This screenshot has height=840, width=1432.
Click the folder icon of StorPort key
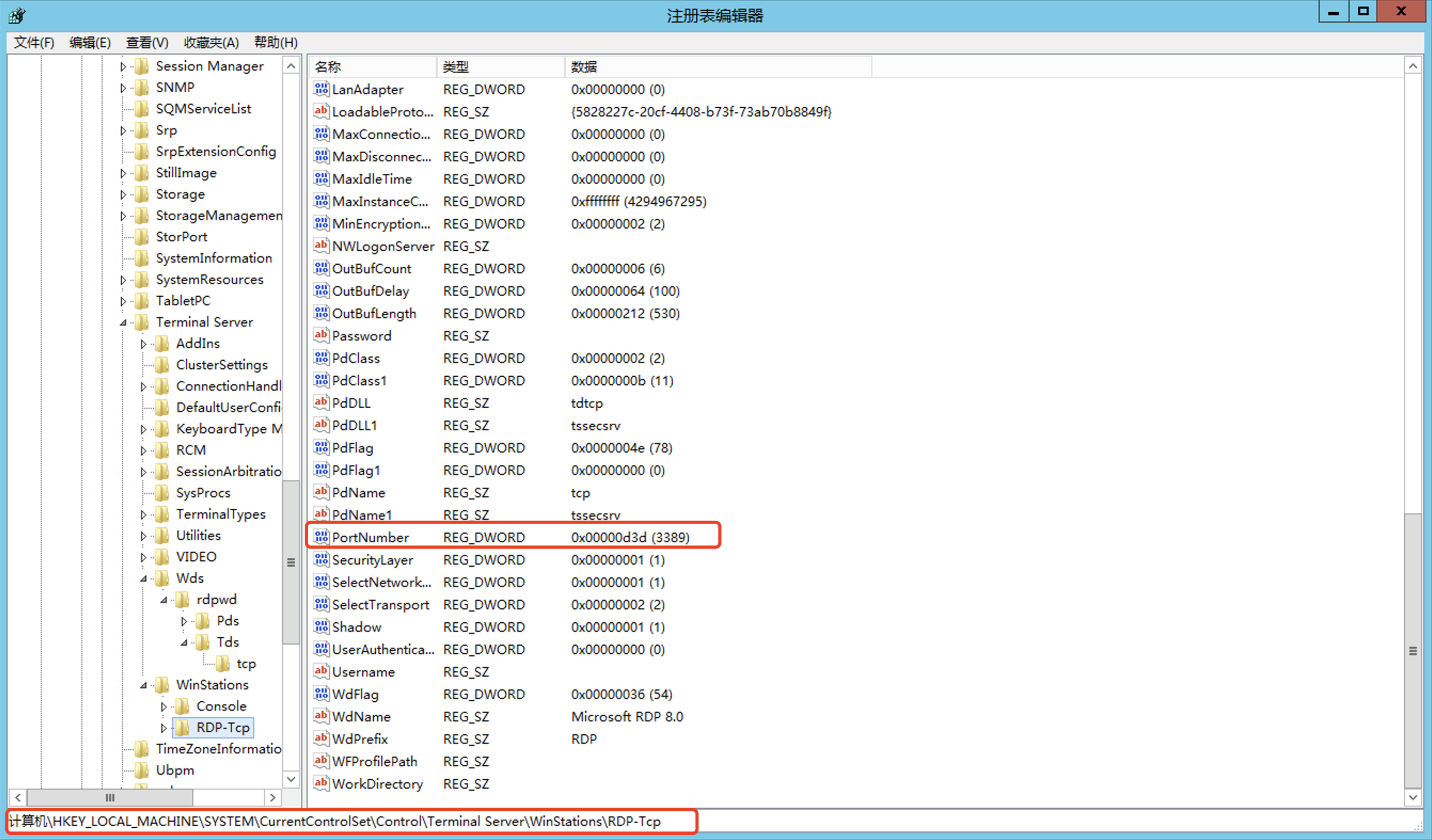coord(141,237)
